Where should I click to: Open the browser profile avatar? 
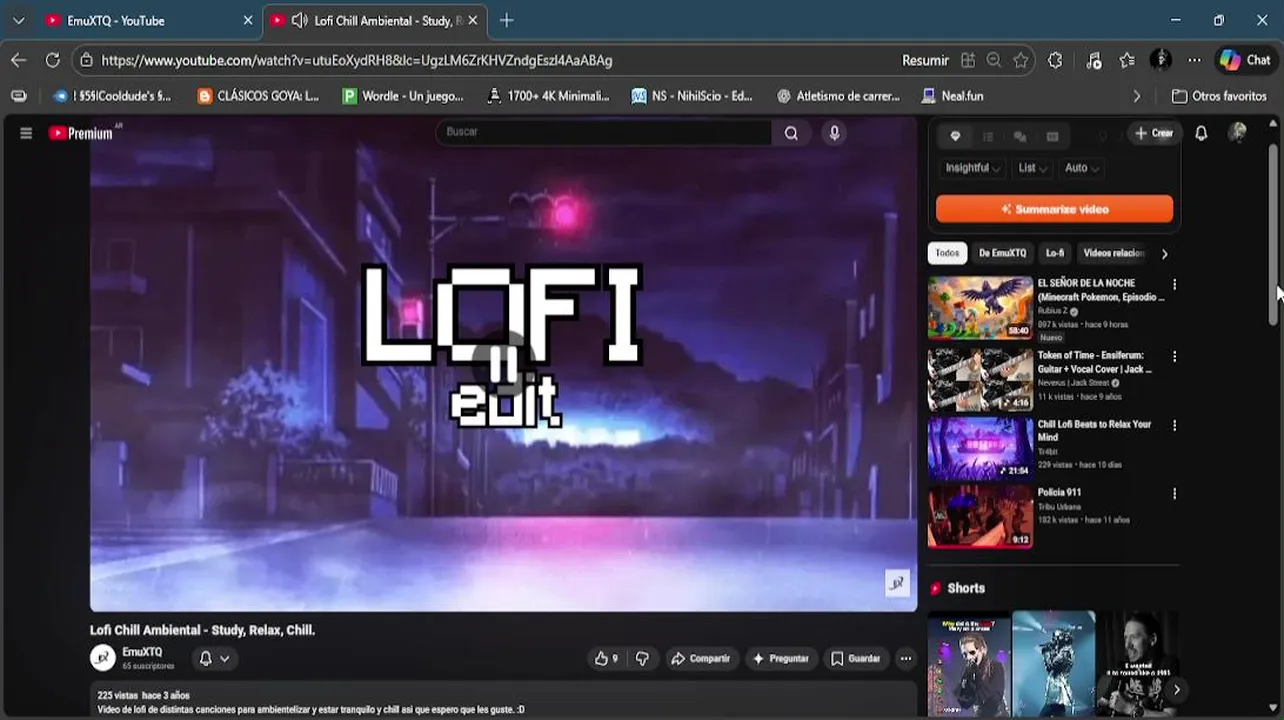pyautogui.click(x=1161, y=60)
